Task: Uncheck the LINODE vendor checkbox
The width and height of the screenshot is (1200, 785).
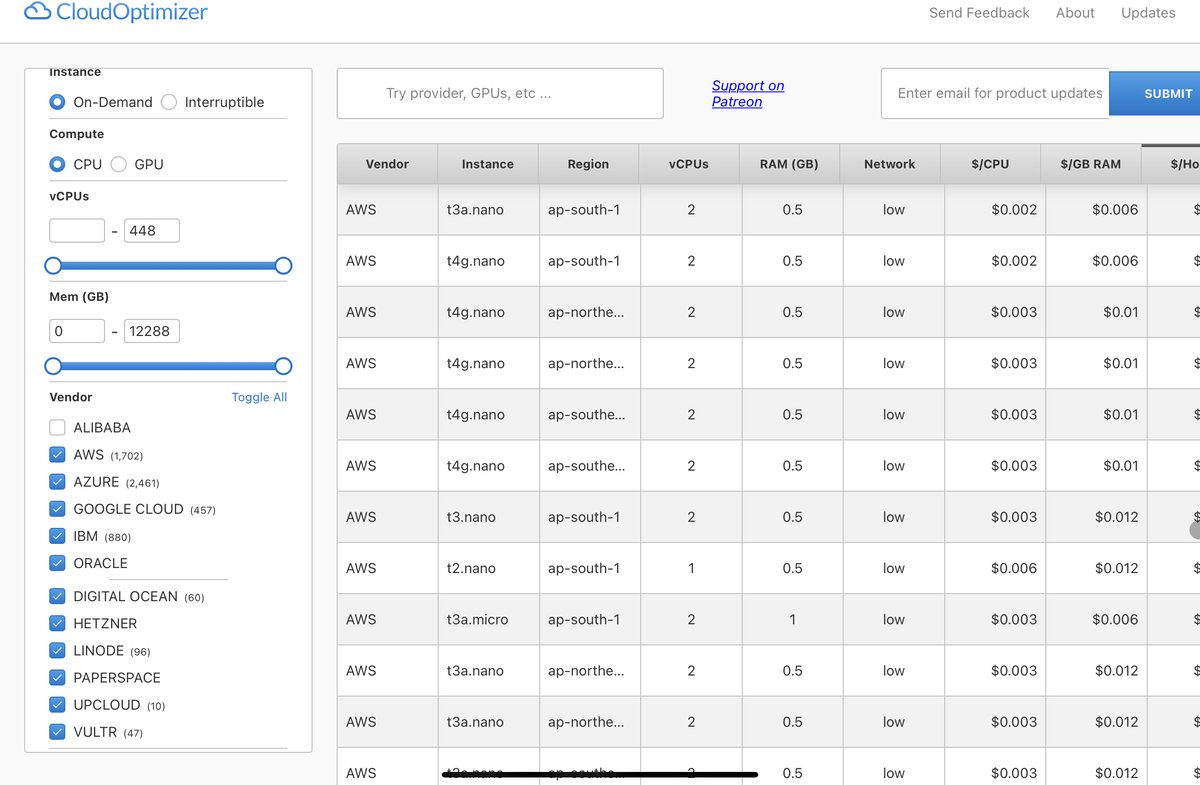Action: (x=57, y=650)
